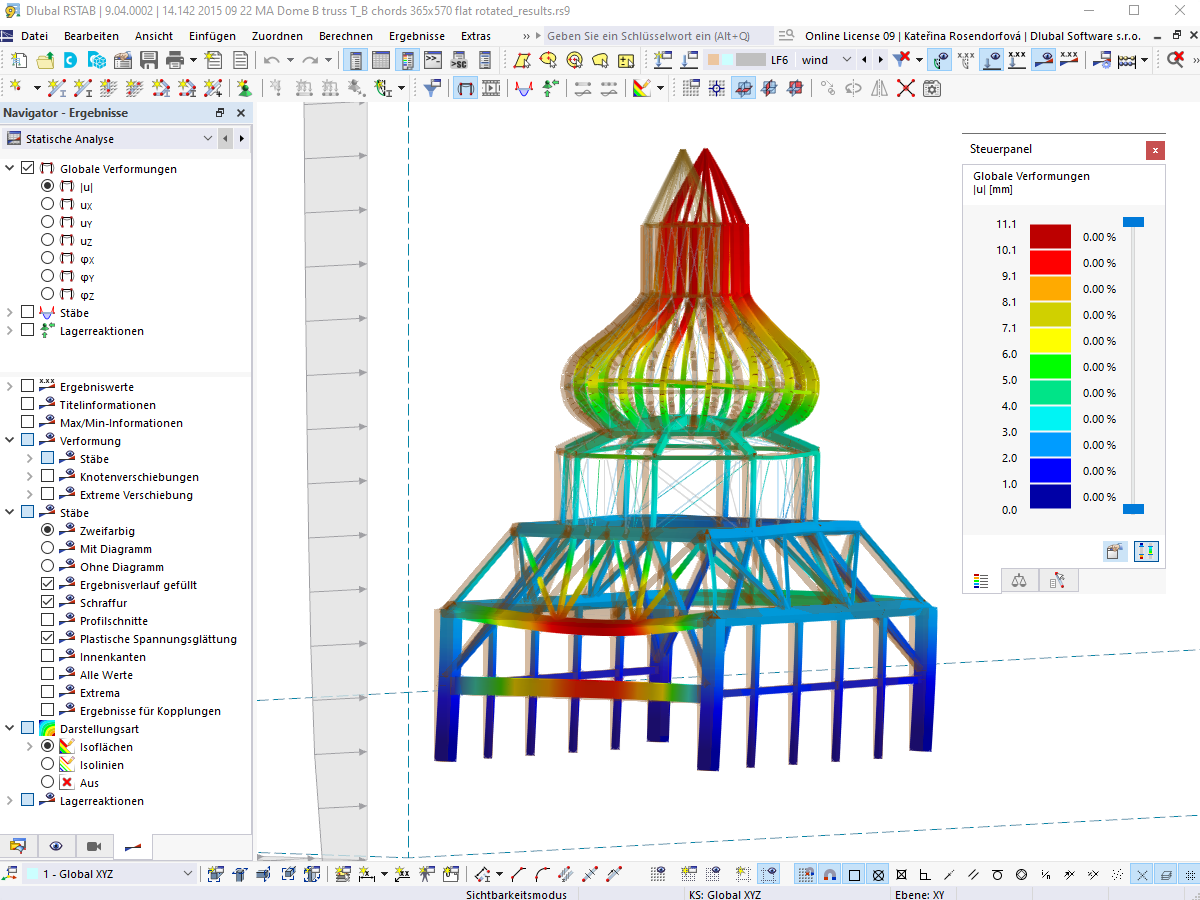
Task: Activate the result filter funnel icon
Action: click(432, 87)
